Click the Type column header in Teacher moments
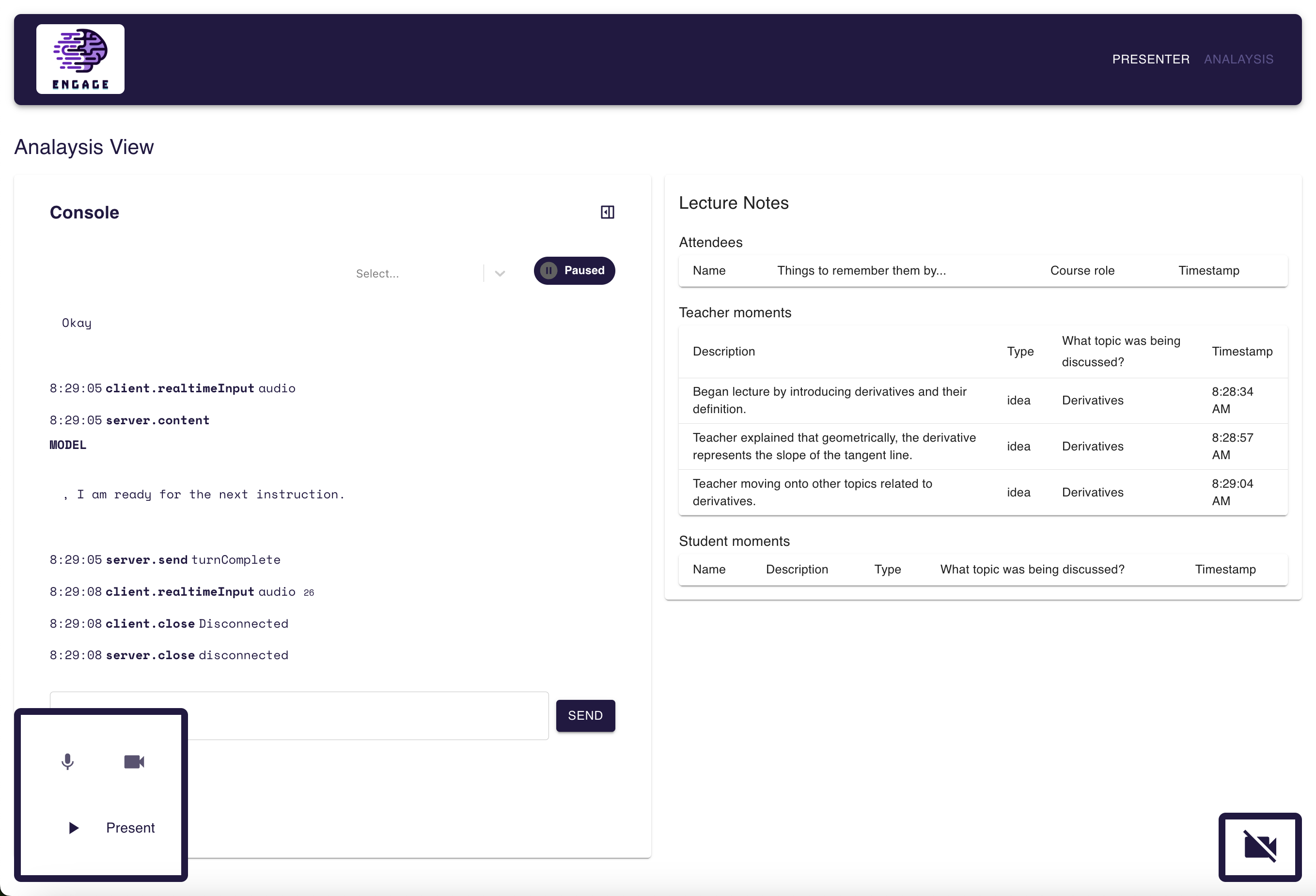This screenshot has height=896, width=1316. (1020, 351)
